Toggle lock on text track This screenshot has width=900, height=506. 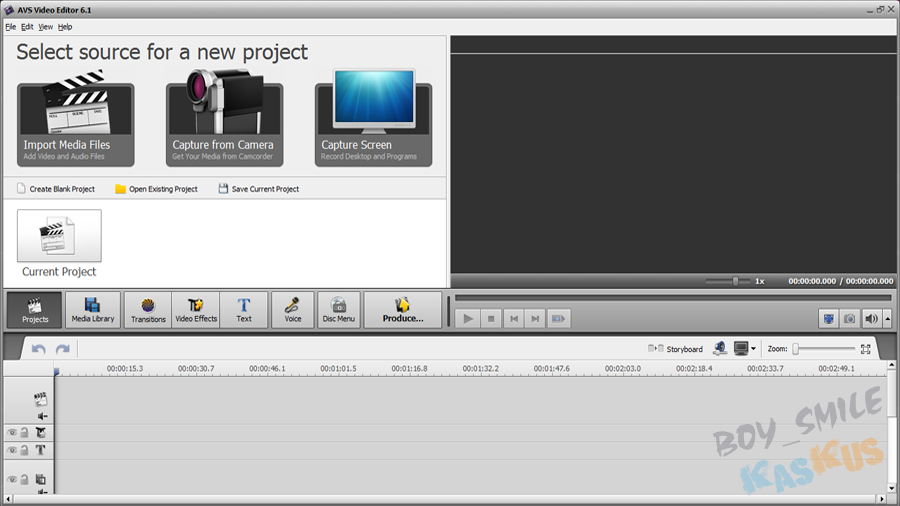(25, 450)
